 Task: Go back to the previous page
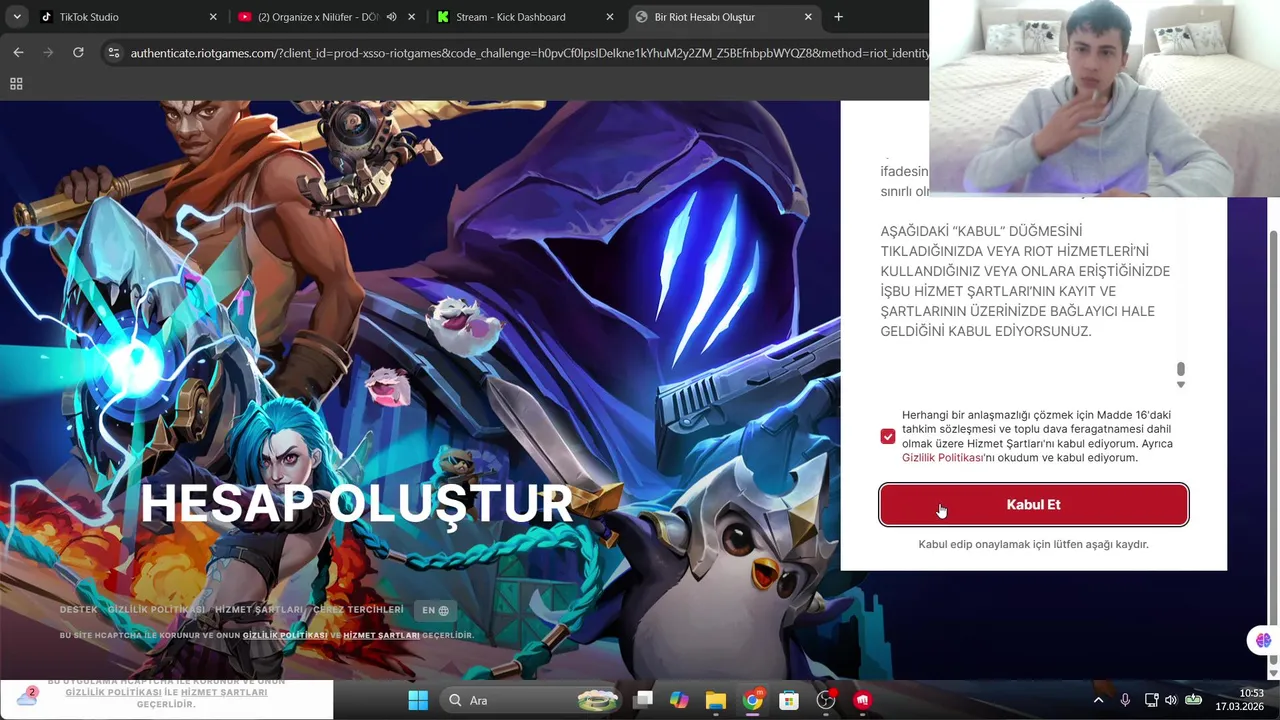point(18,52)
